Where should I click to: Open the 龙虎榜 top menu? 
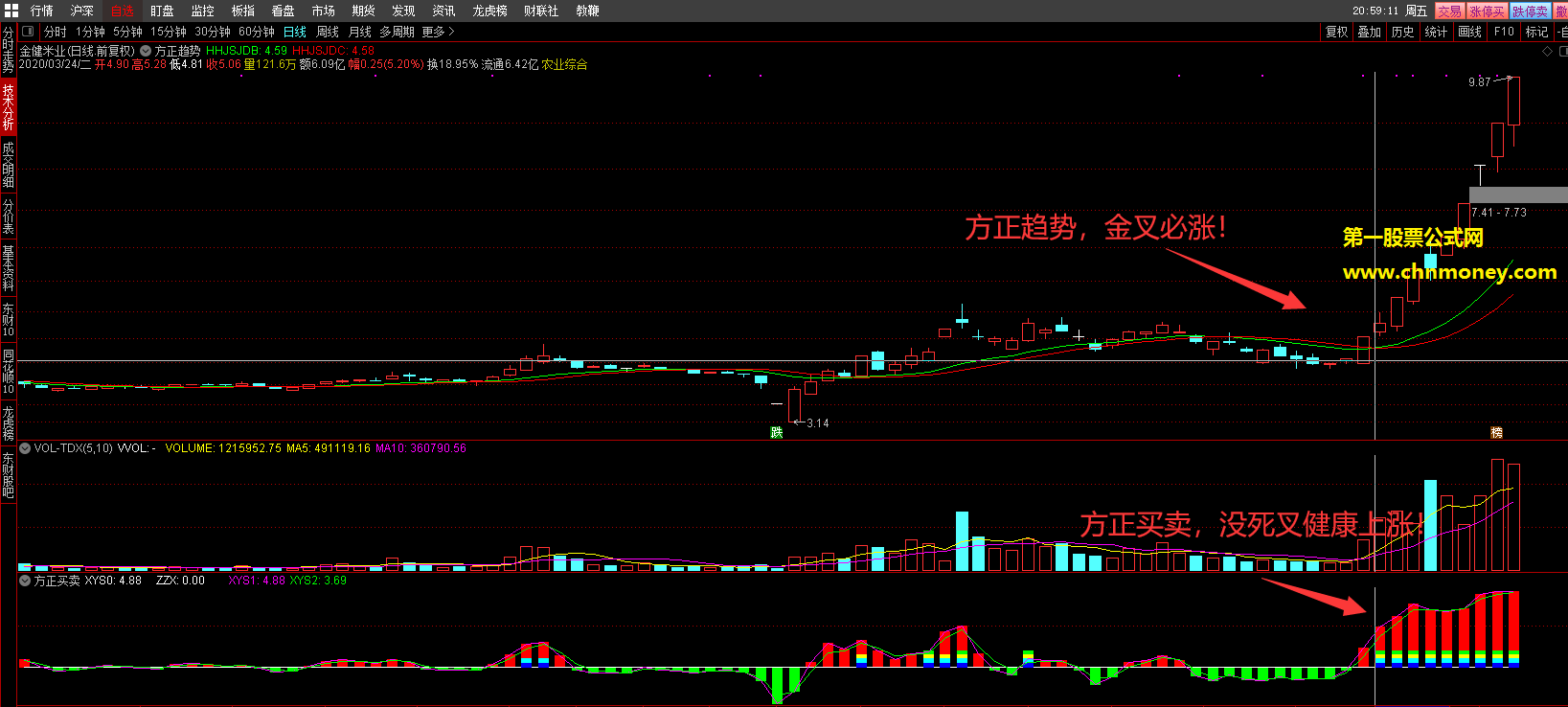[x=490, y=11]
